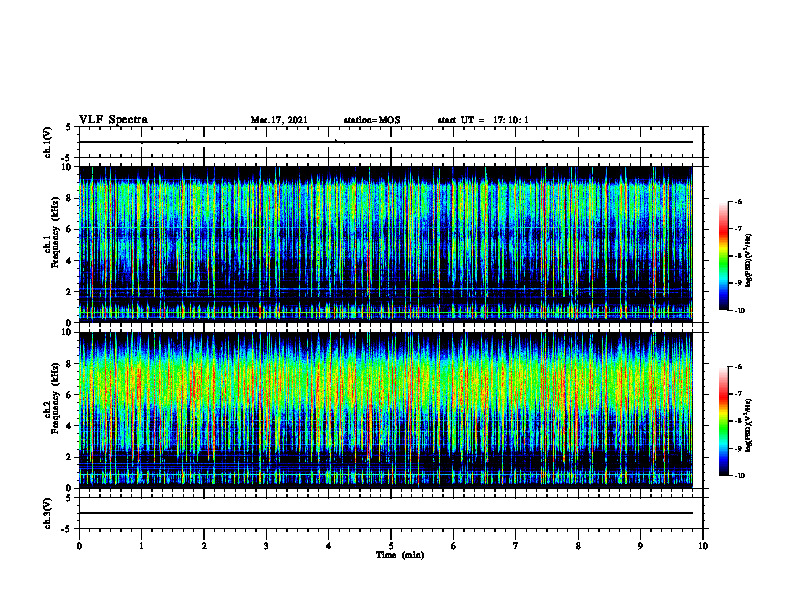The image size is (792, 612).
Task: Click the "VLF Spectra" plot title
Action: coord(113,120)
